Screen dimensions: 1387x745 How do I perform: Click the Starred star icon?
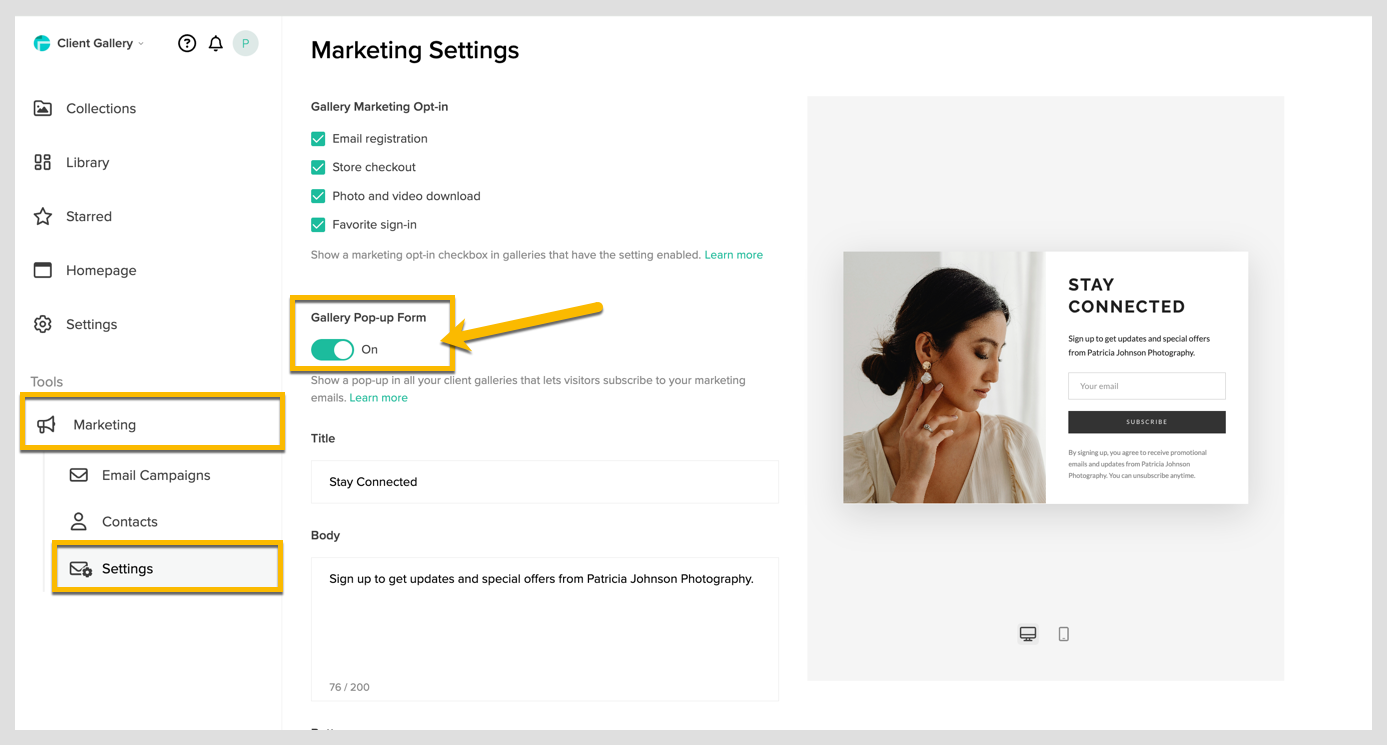[x=43, y=216]
